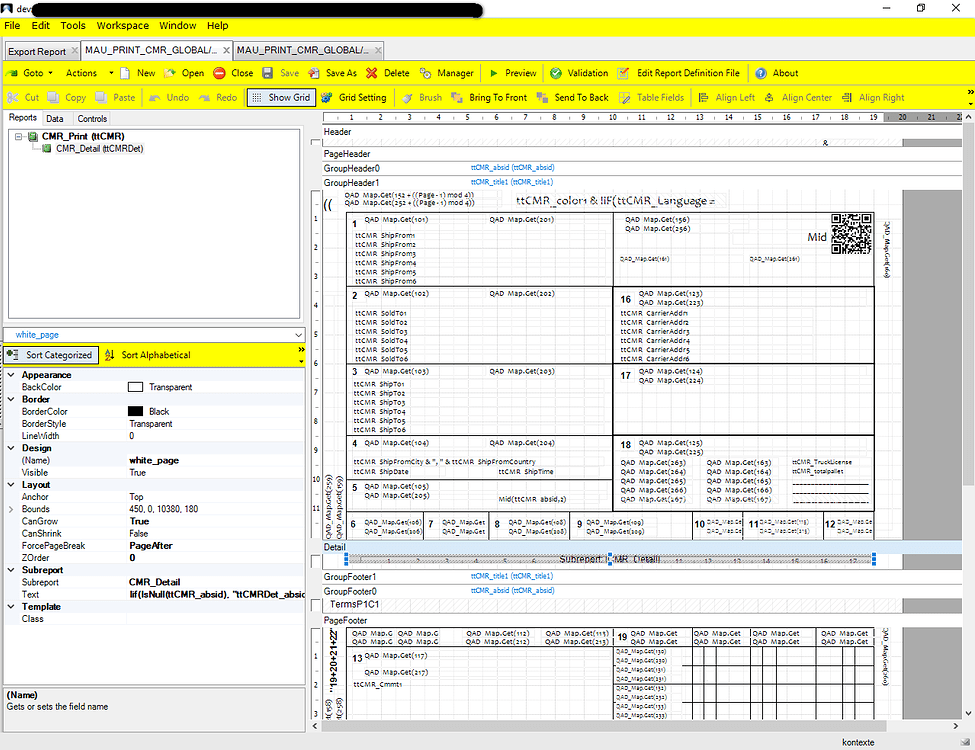
Task: Open the Workspace menu
Action: [122, 25]
